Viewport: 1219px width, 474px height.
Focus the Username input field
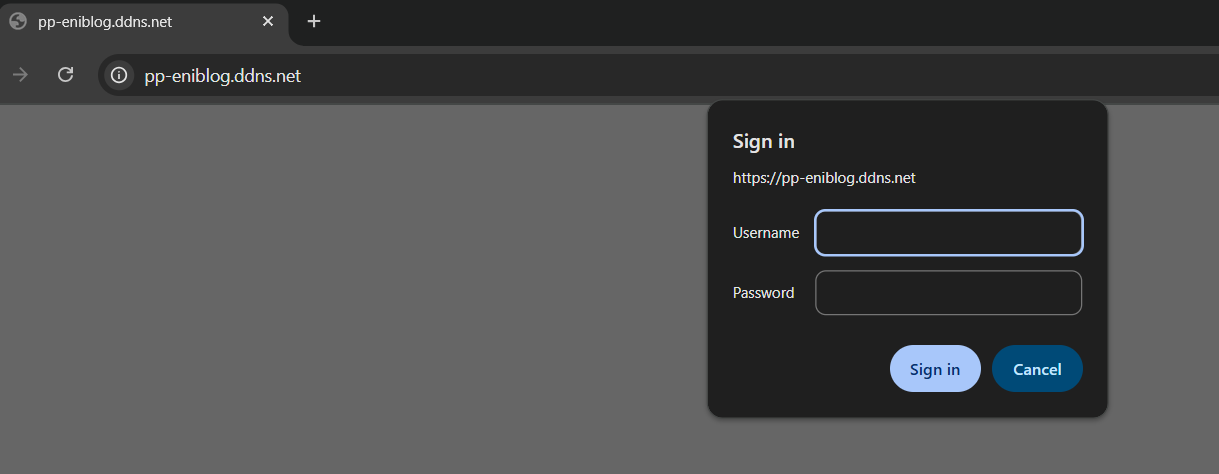(x=948, y=233)
